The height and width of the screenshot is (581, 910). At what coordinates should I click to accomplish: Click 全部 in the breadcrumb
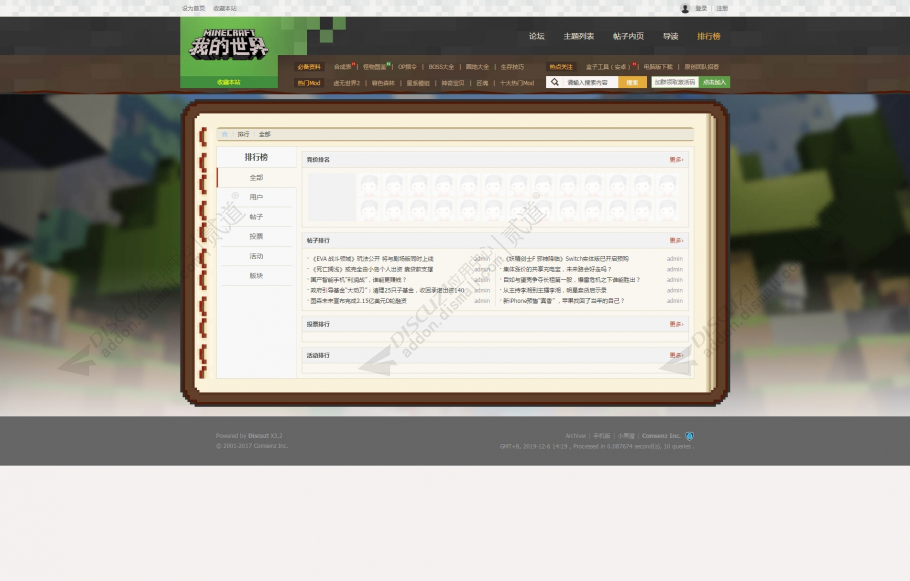tap(265, 134)
